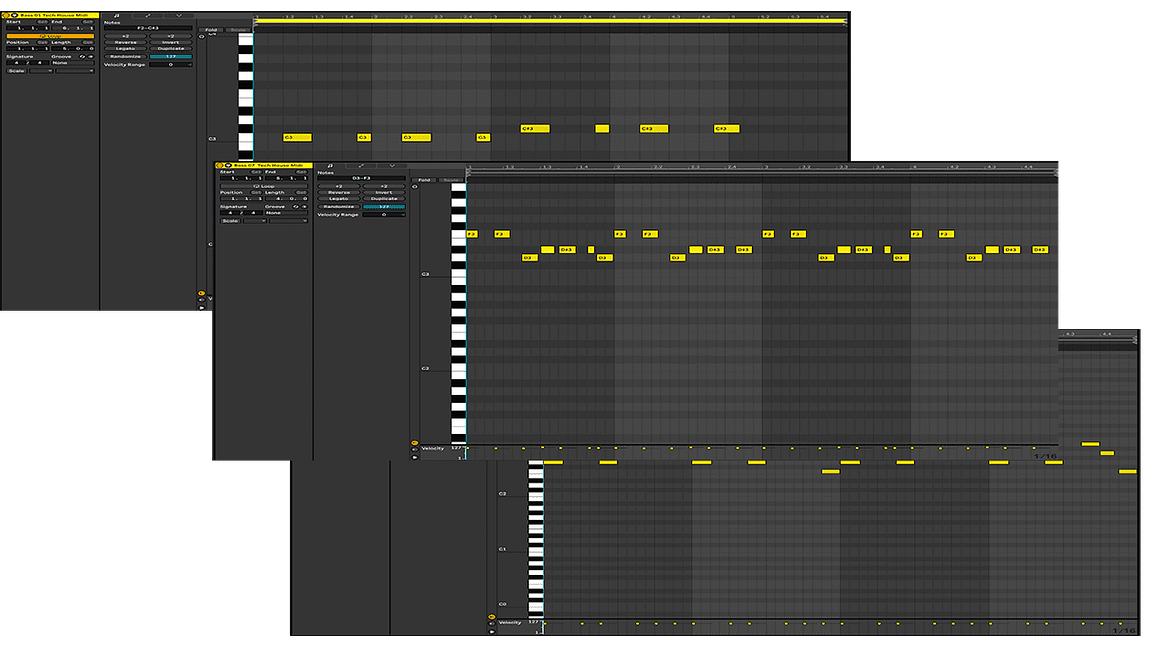Click commit groove icon in Bass 07 panel
This screenshot has height=658, width=1170.
click(x=304, y=207)
